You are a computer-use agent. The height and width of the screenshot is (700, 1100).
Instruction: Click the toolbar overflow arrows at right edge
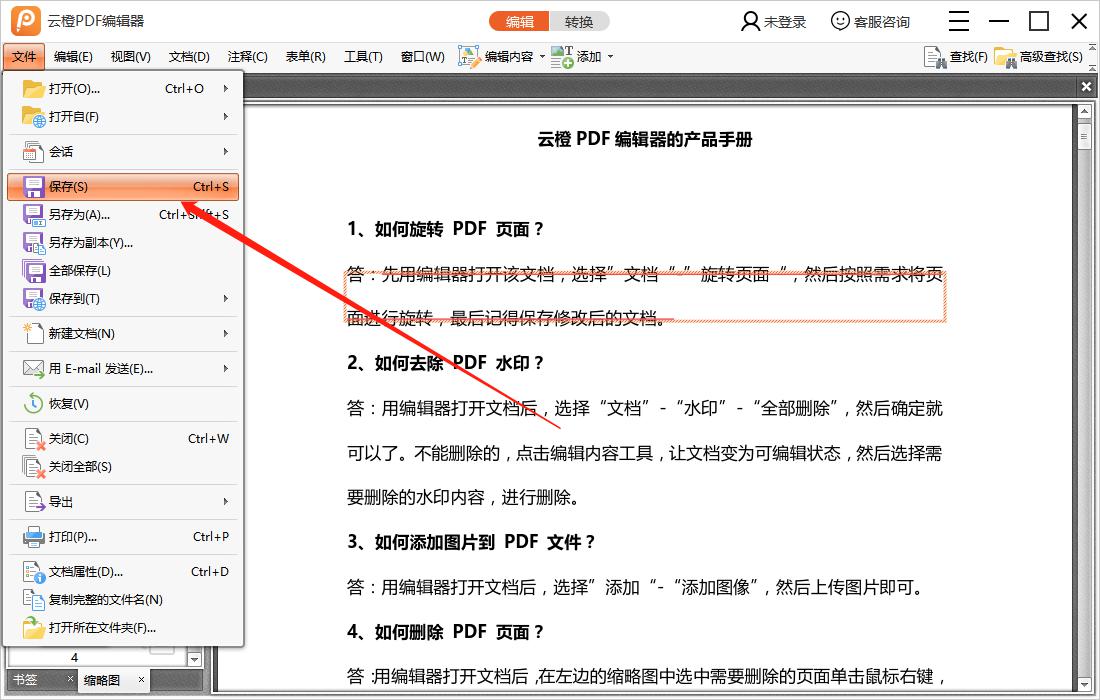[x=1092, y=57]
